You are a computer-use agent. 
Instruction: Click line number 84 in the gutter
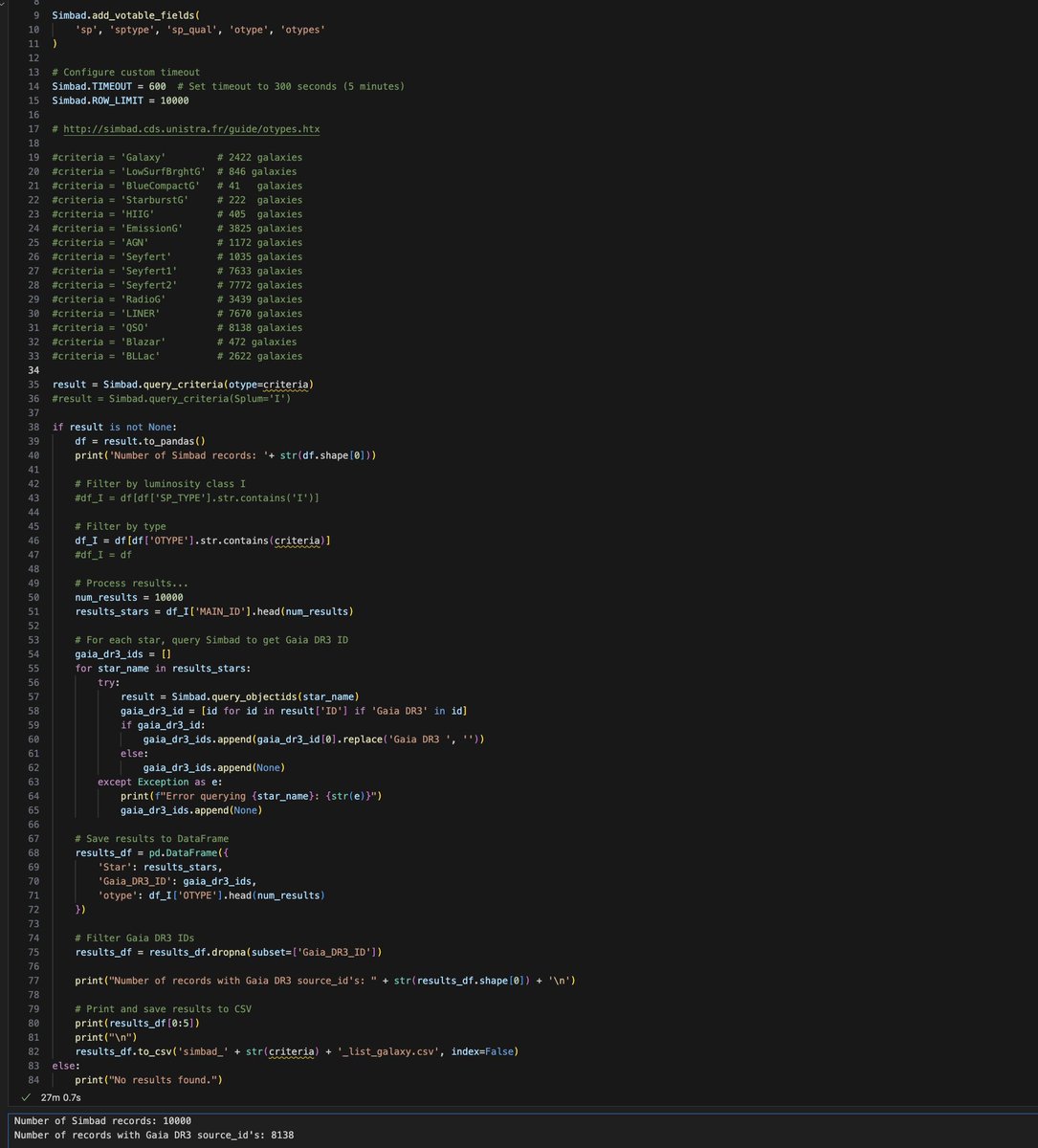click(33, 1080)
